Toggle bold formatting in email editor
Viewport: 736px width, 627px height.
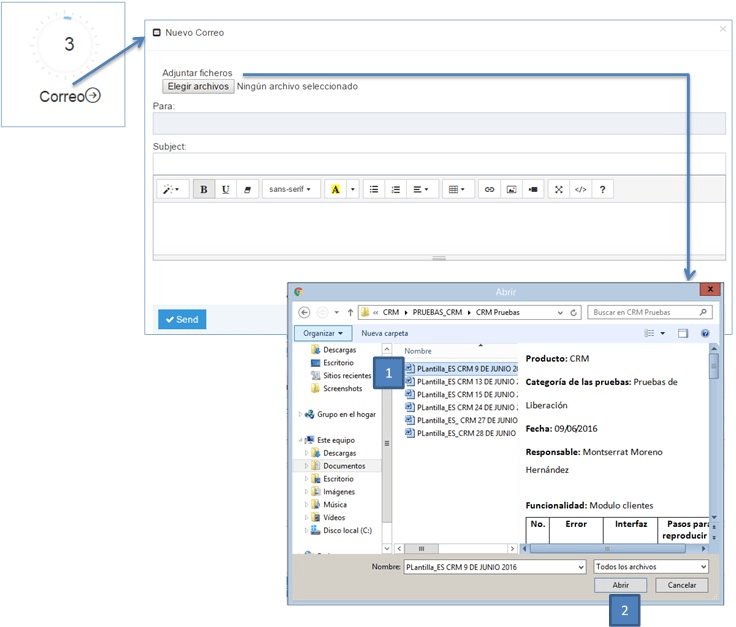coord(204,189)
